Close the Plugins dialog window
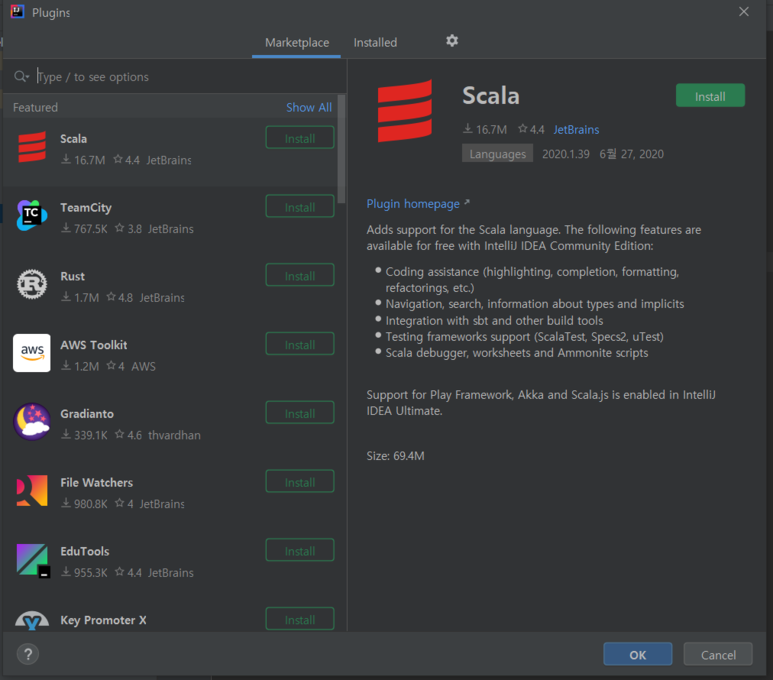 pyautogui.click(x=743, y=11)
